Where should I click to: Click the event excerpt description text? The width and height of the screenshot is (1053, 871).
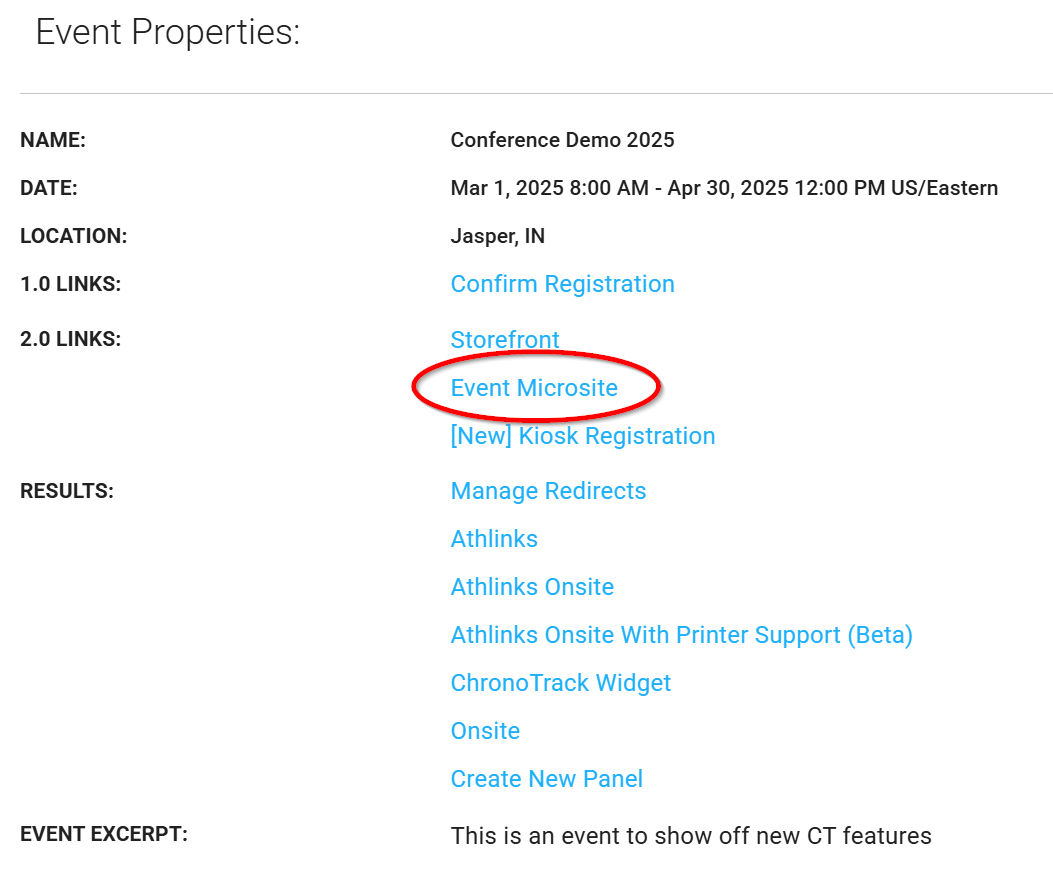pyautogui.click(x=691, y=835)
